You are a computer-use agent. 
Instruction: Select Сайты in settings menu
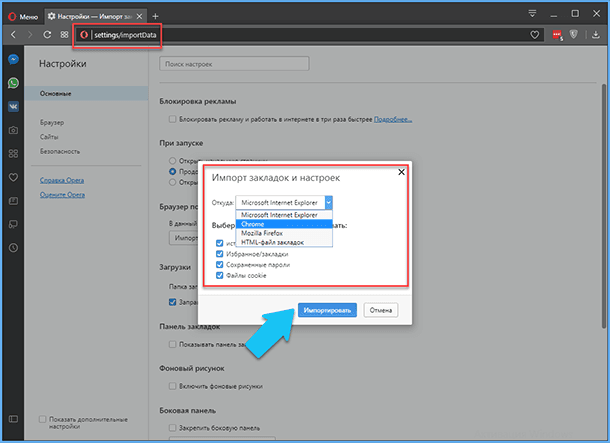pyautogui.click(x=49, y=137)
